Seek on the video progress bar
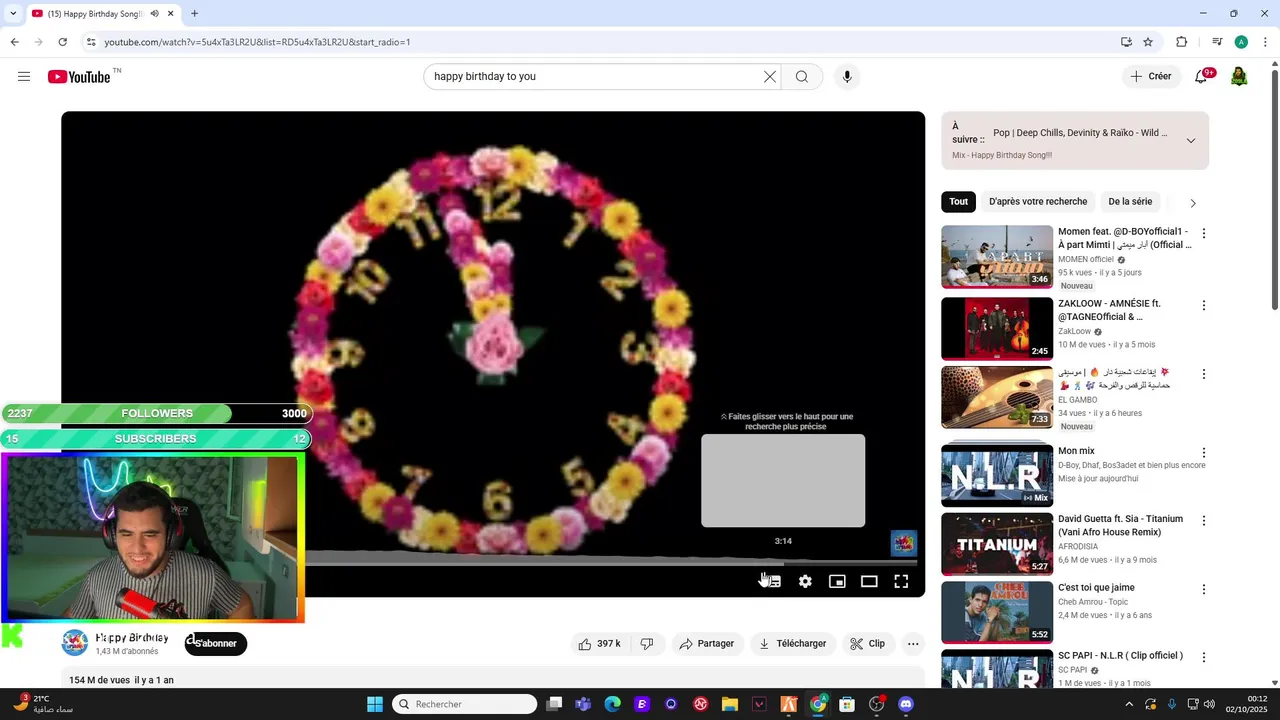This screenshot has height=720, width=1280. (x=610, y=563)
